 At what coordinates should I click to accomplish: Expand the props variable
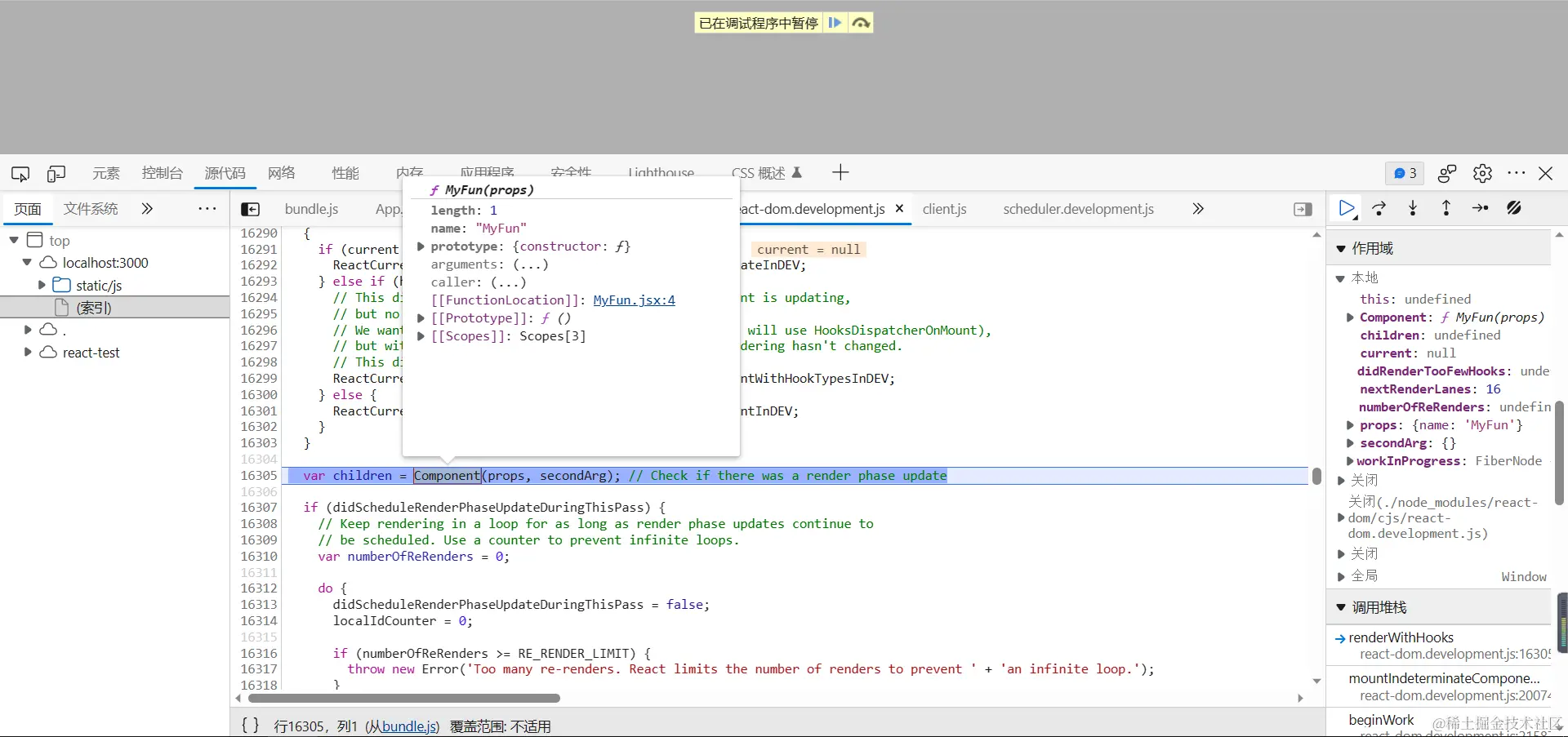[1350, 425]
